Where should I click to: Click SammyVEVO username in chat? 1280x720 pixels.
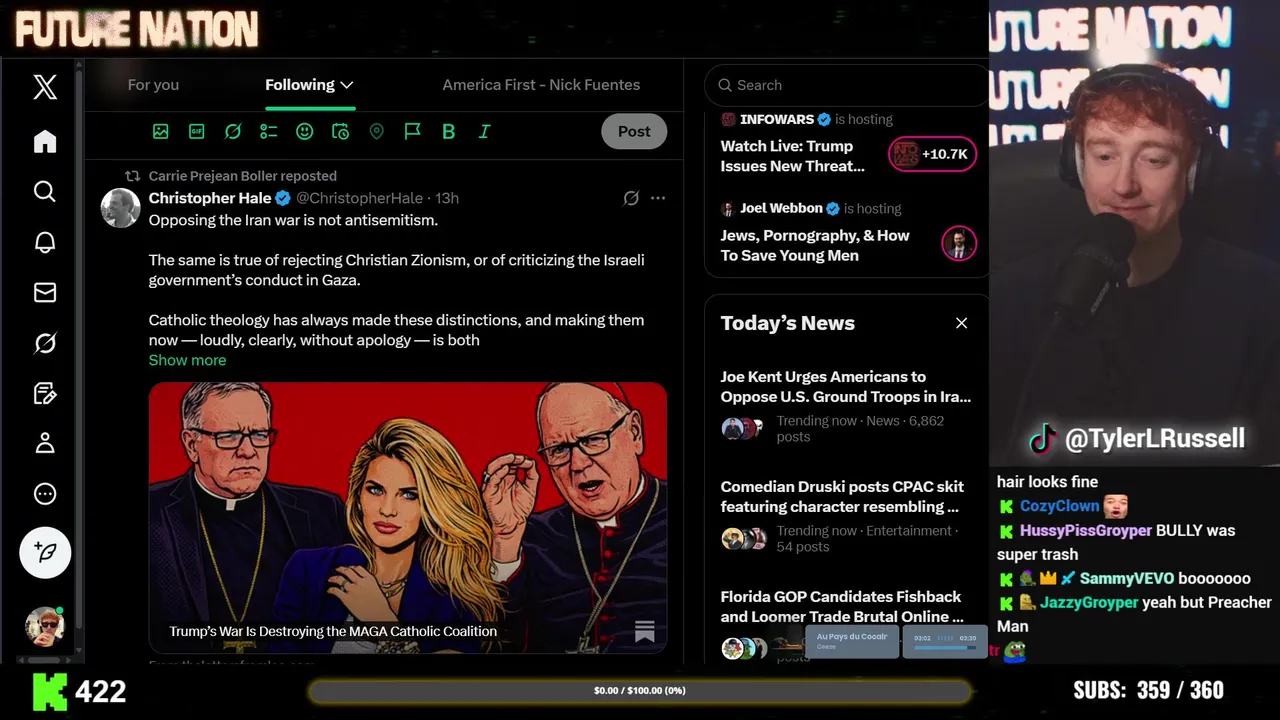tap(1126, 578)
